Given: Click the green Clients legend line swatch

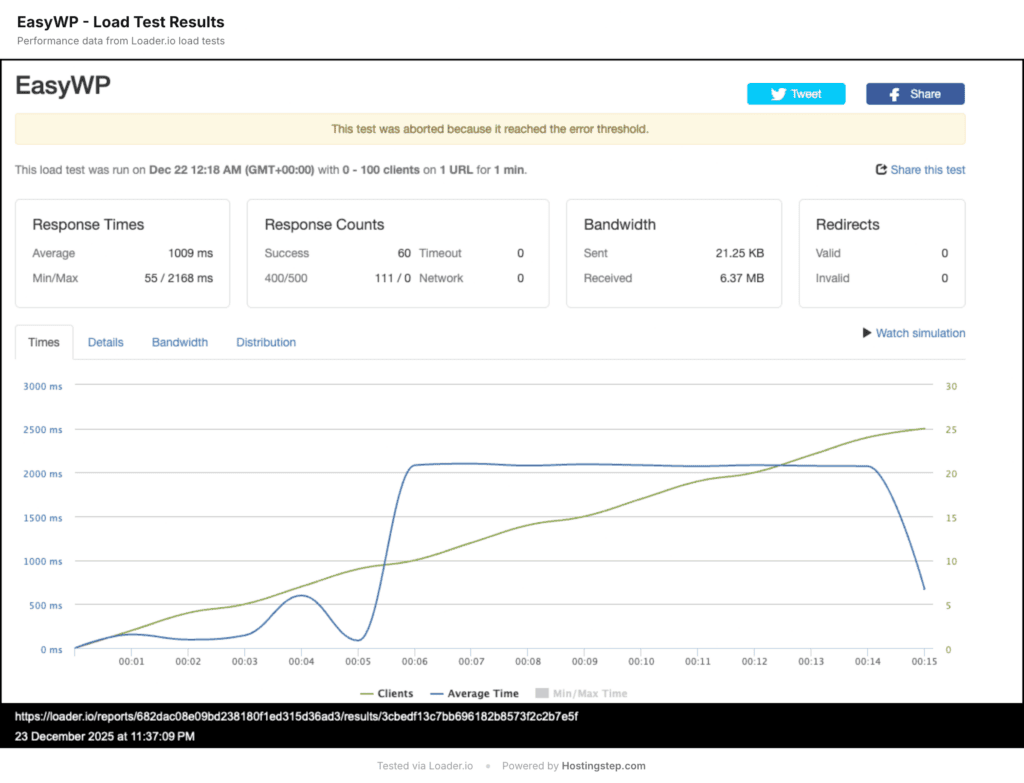Looking at the screenshot, I should (366, 693).
